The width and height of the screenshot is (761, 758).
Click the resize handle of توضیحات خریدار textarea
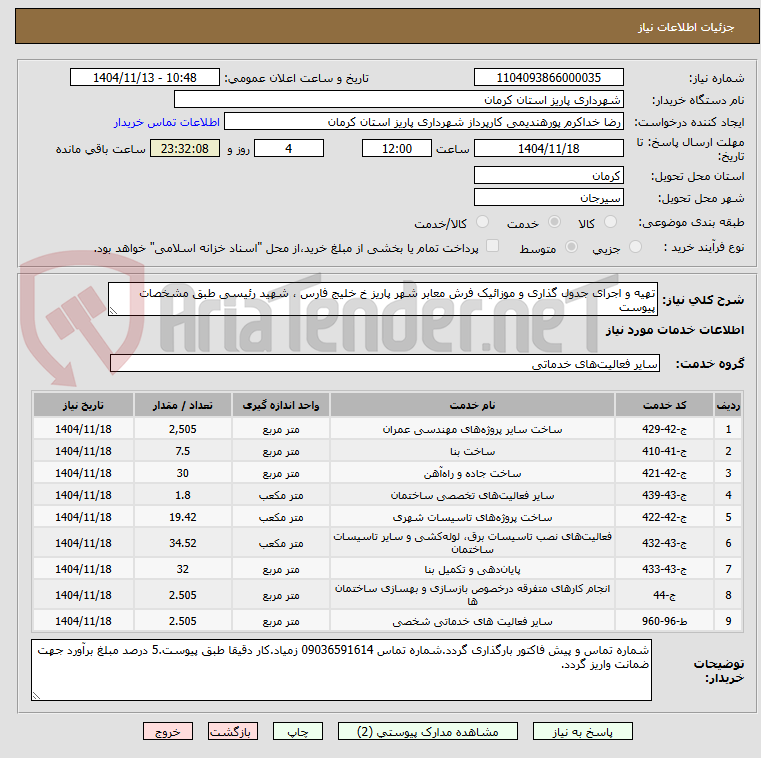click(x=36, y=696)
